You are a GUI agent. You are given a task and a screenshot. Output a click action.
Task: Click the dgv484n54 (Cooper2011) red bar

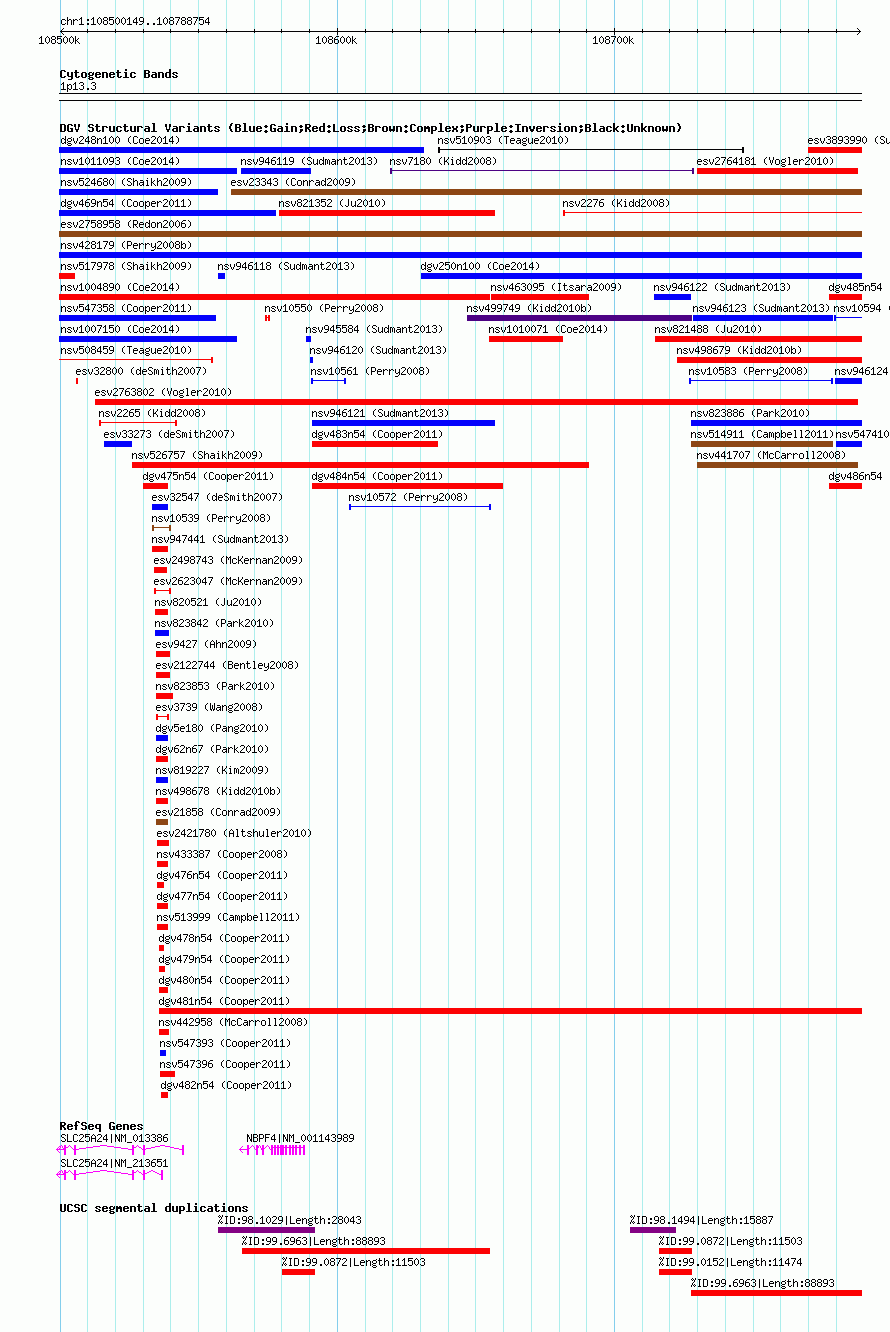click(x=407, y=486)
